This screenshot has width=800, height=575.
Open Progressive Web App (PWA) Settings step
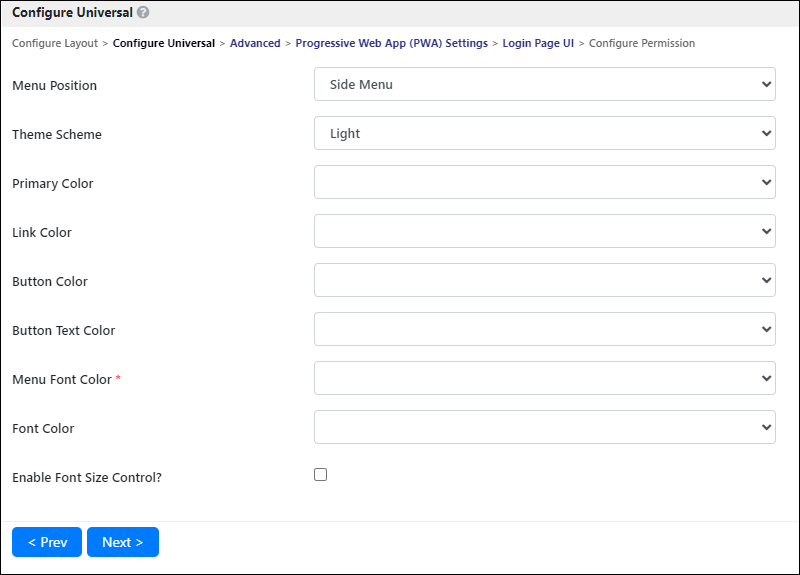point(391,43)
